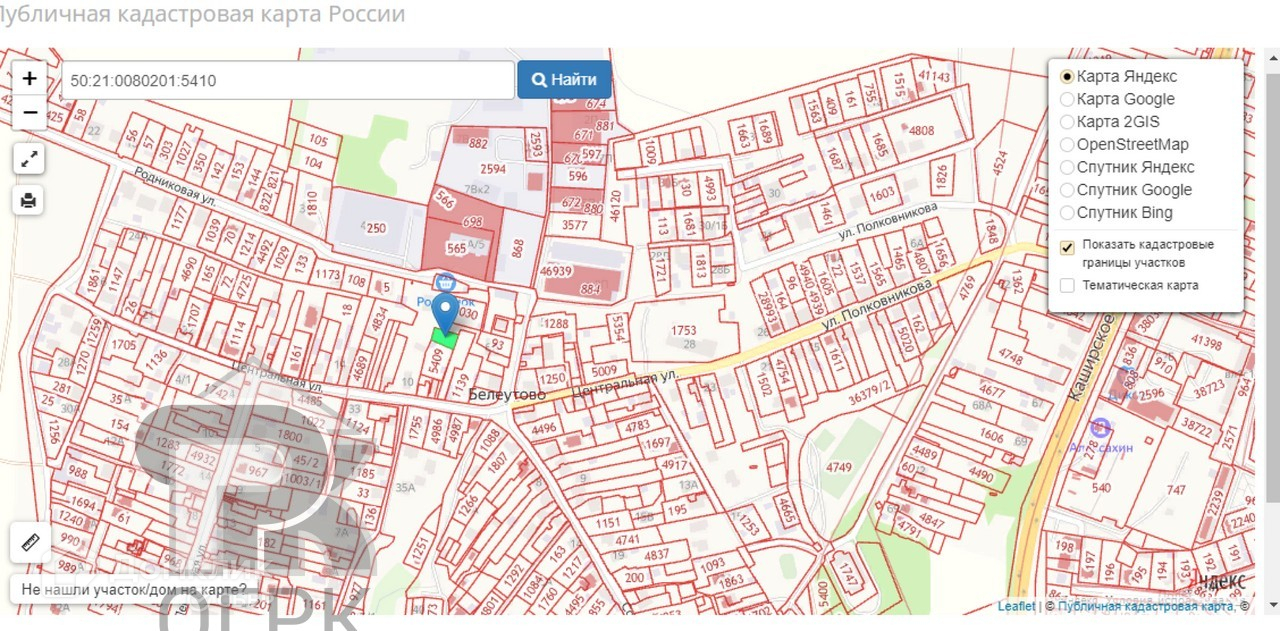Click the Белеутово settlement label

507,396
